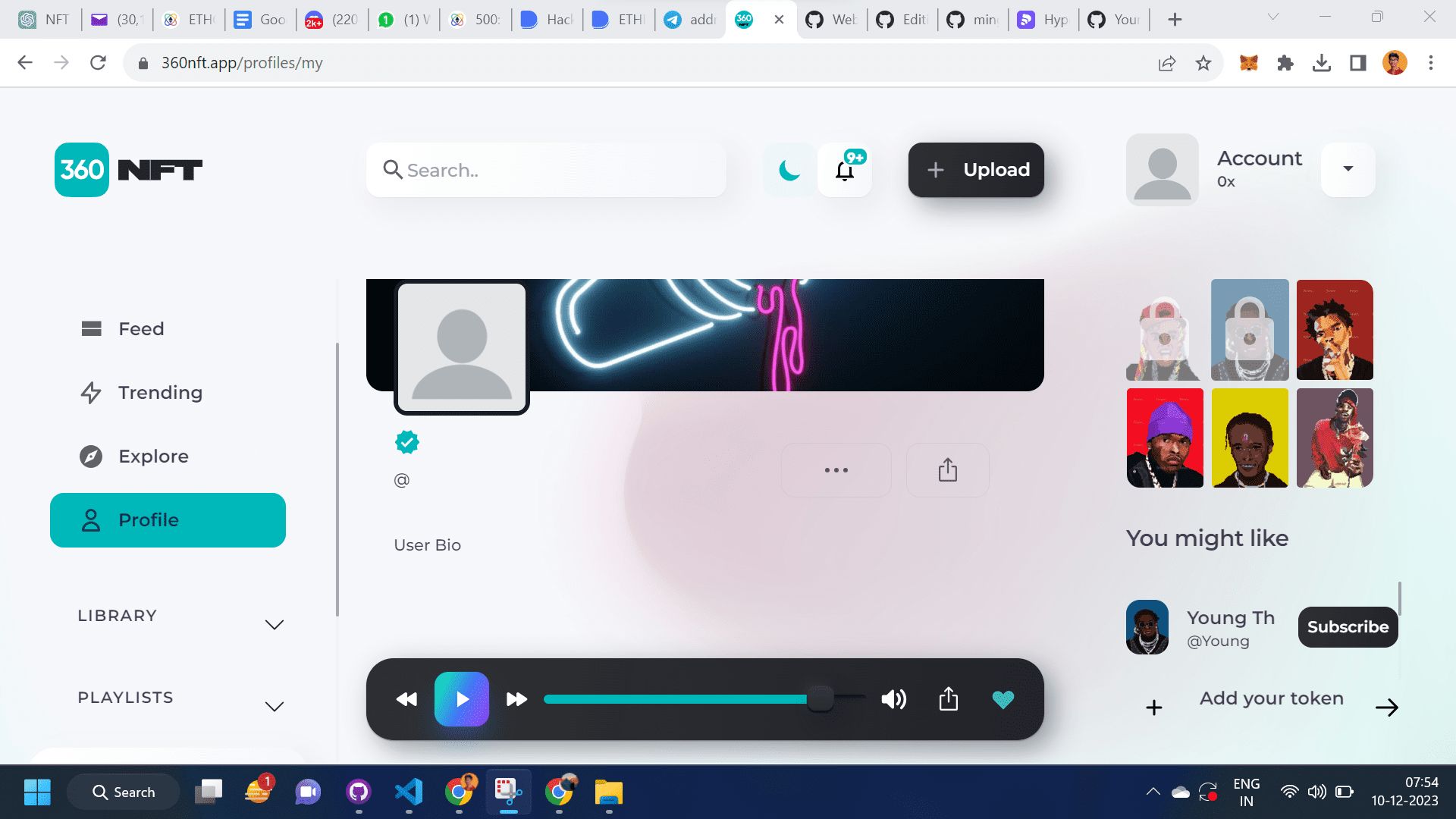
Task: Click the volume/mute icon on player
Action: pyautogui.click(x=893, y=699)
